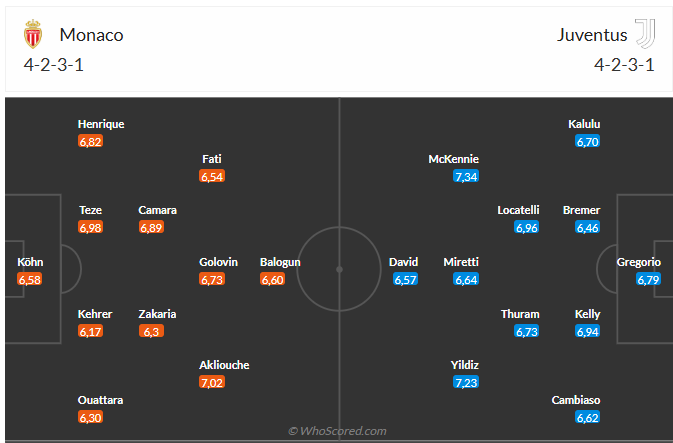
Task: Click the Juventus club logo icon
Action: (645, 35)
